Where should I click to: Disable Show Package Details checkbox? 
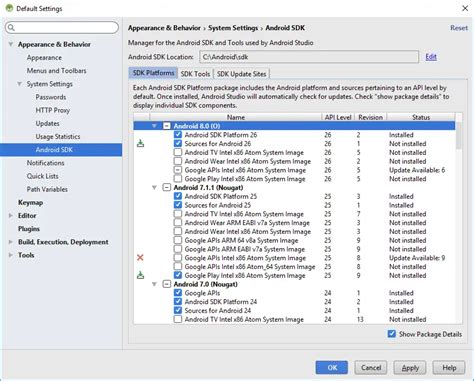(x=392, y=334)
